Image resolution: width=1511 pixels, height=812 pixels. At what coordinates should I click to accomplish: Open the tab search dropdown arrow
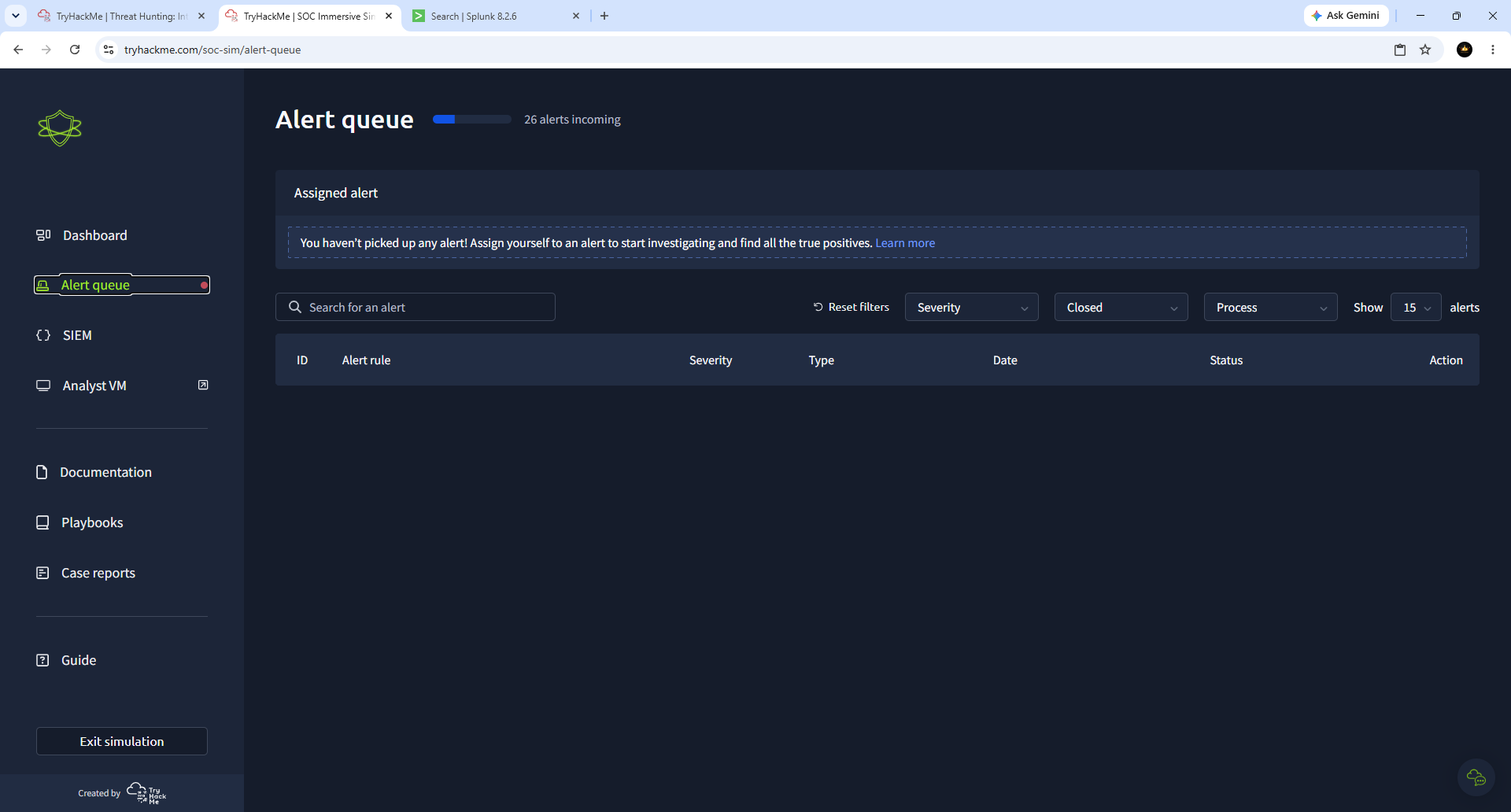pos(16,16)
